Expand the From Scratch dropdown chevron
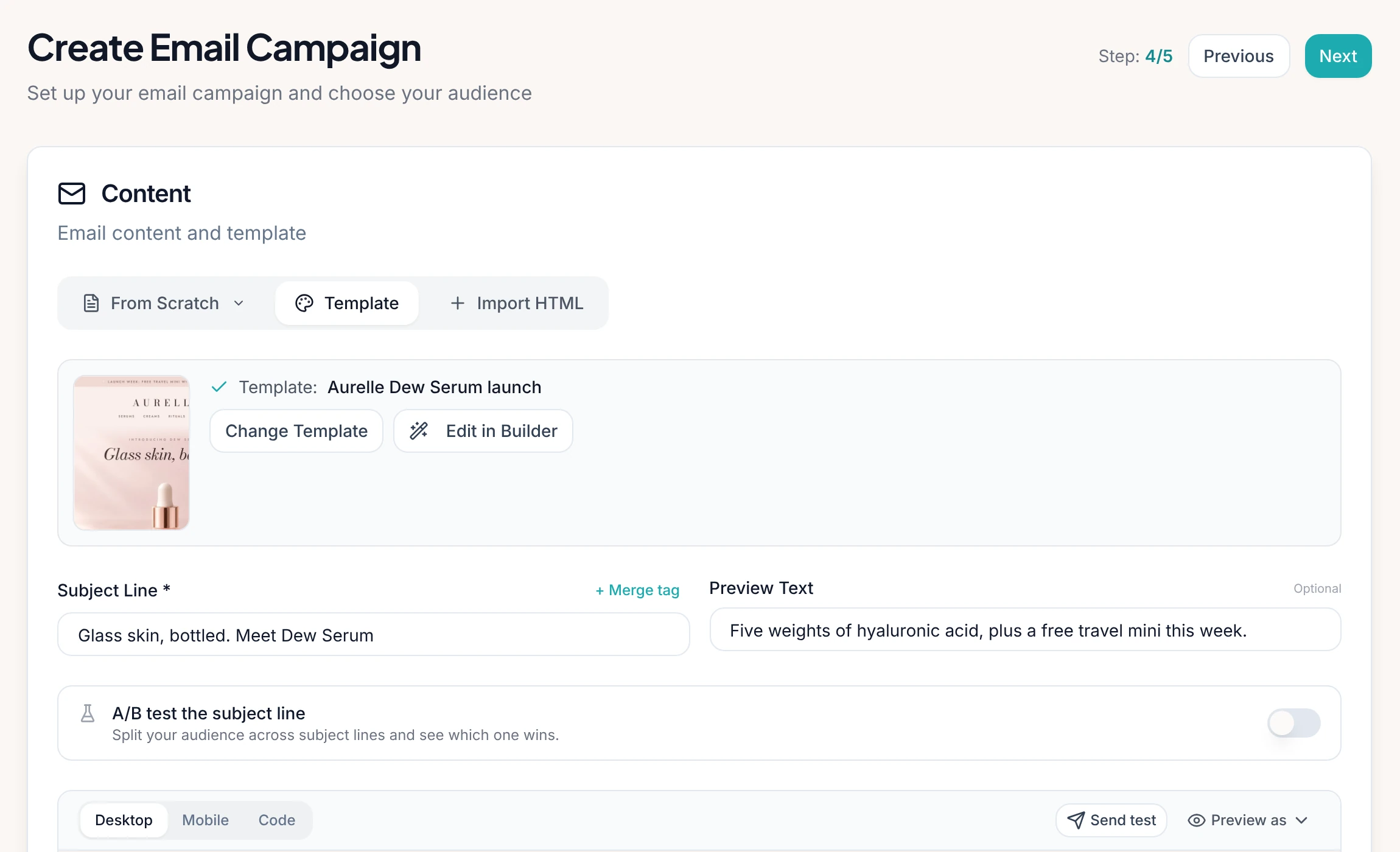 click(x=239, y=303)
